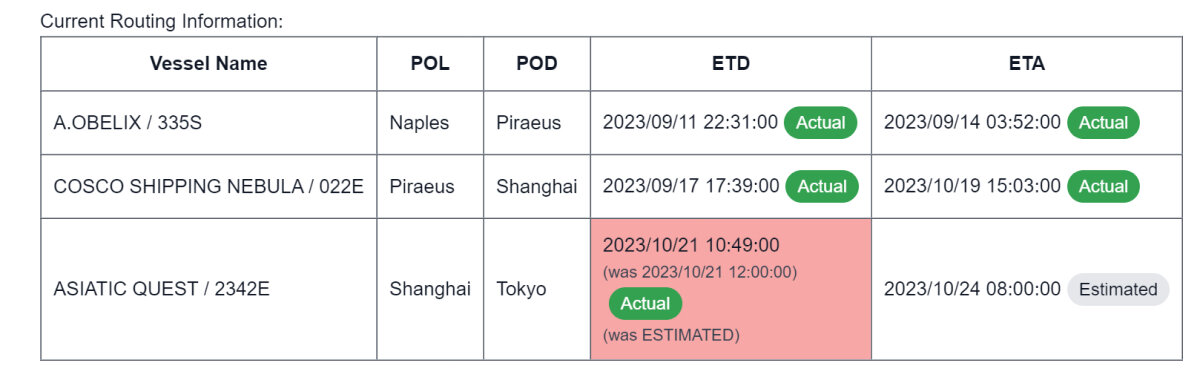This screenshot has height=374, width=1200.
Task: Click the '(was ESTIMATED)' note text
Action: click(671, 335)
